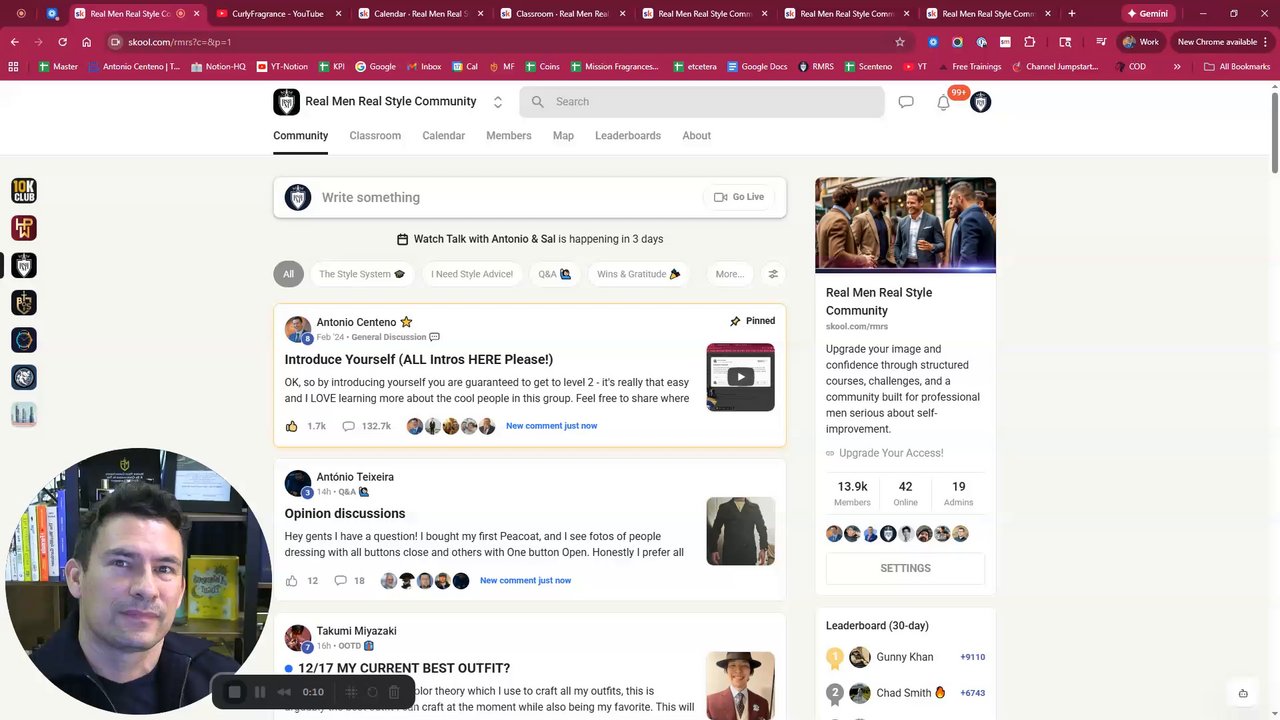Open António Teixeira's profile name

point(355,477)
